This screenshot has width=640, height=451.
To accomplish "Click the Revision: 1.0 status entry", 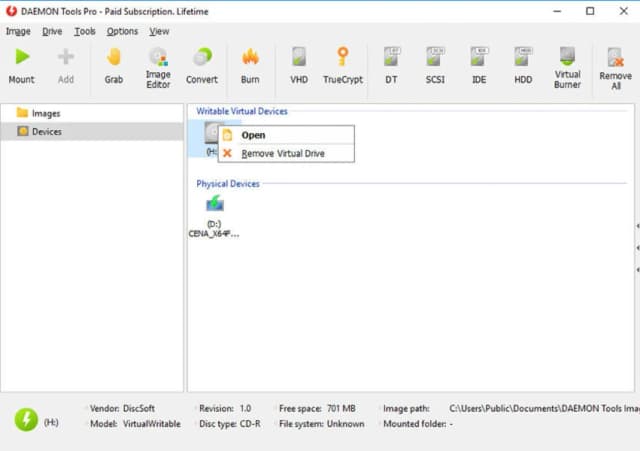I will 225,409.
